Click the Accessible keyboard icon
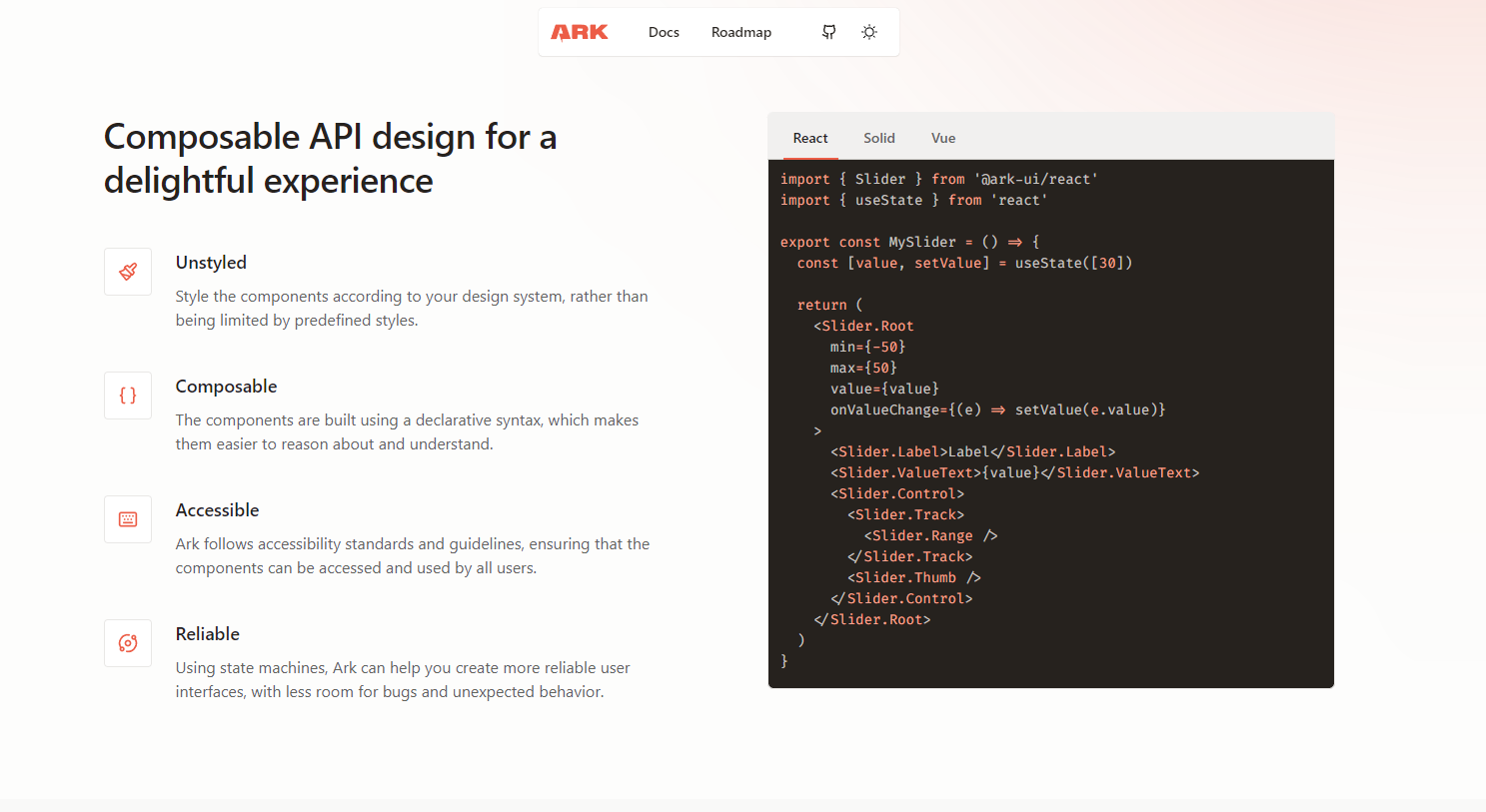The image size is (1486, 812). pyautogui.click(x=128, y=519)
